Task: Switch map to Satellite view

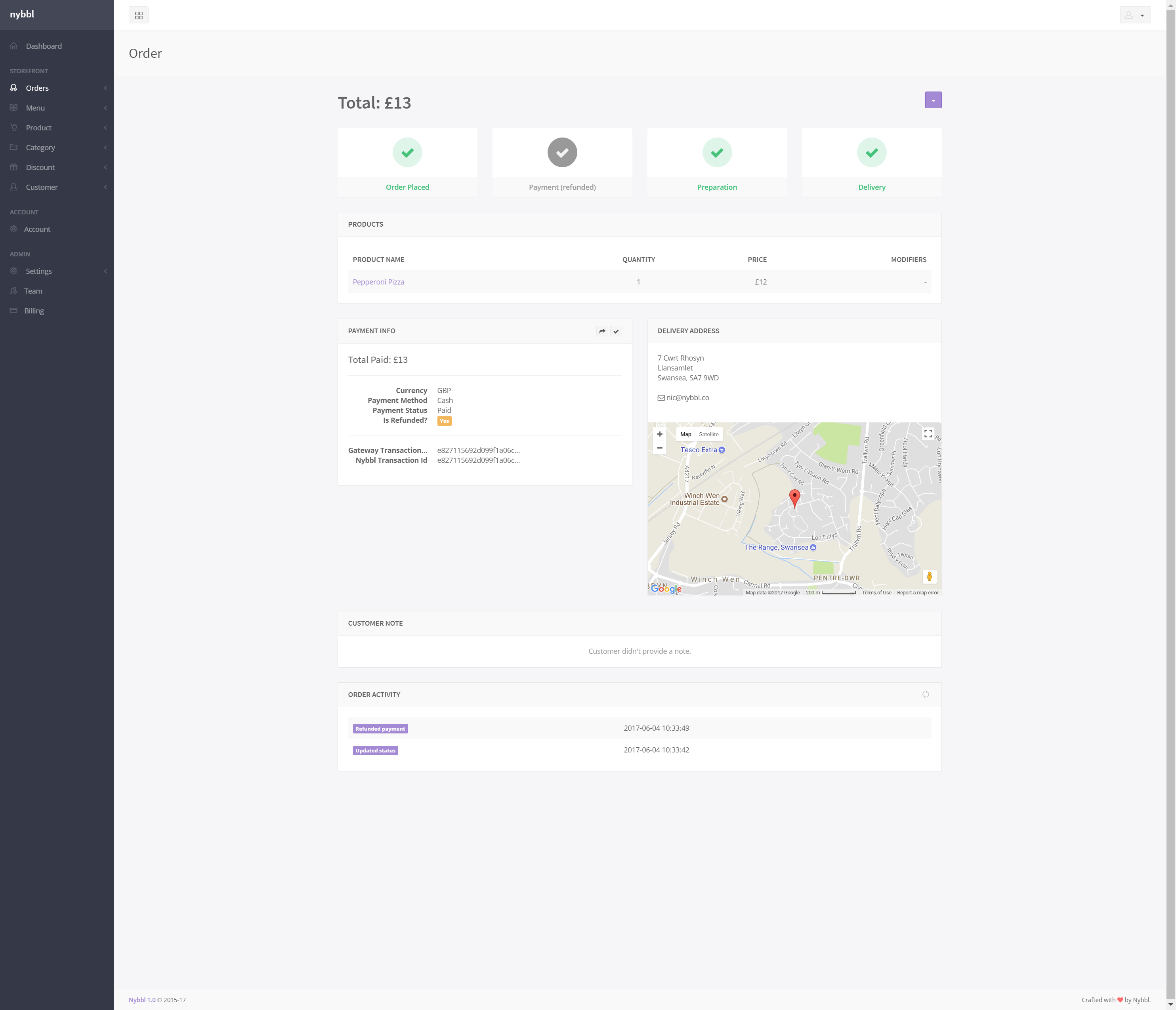Action: [709, 434]
